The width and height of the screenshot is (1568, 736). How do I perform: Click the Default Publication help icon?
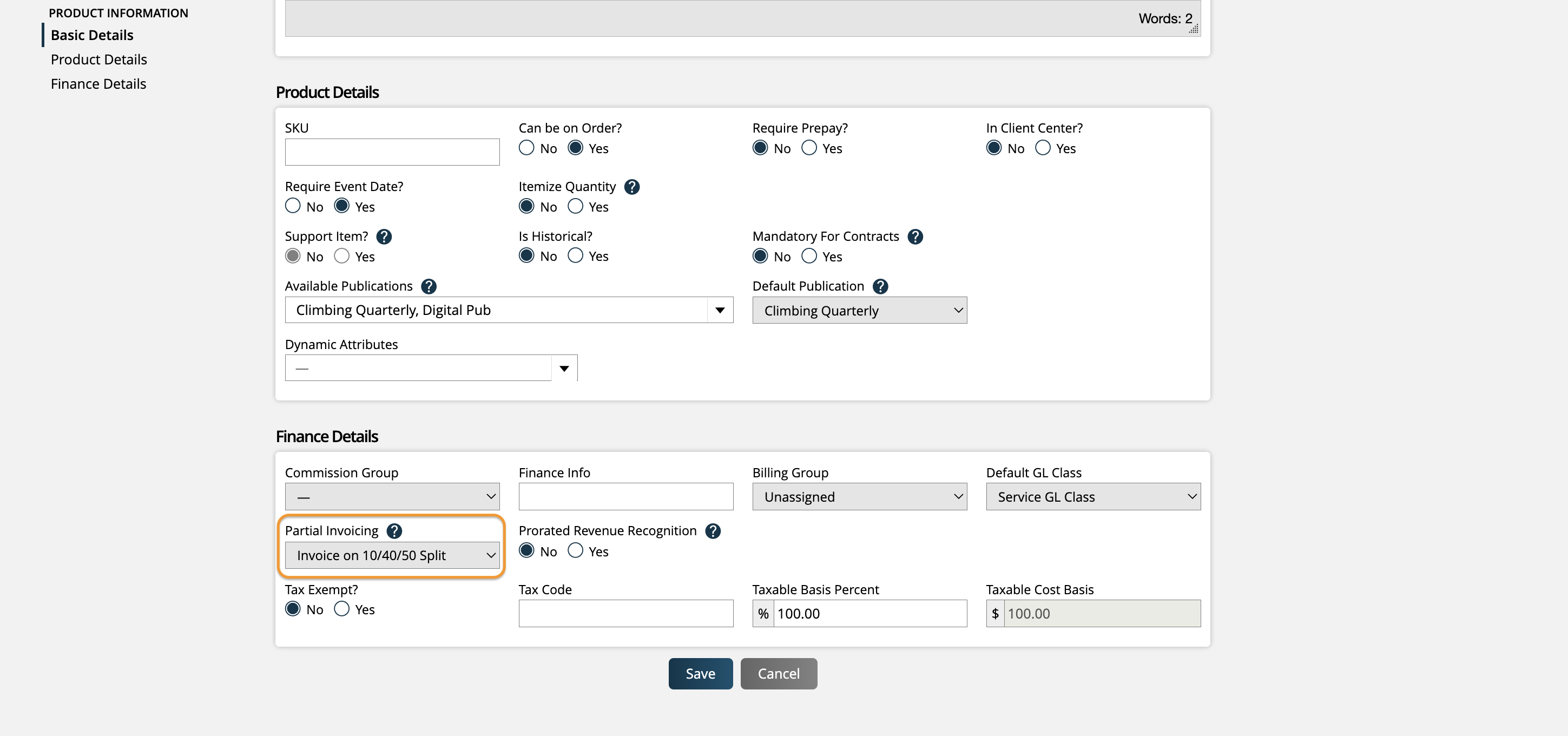[x=880, y=286]
